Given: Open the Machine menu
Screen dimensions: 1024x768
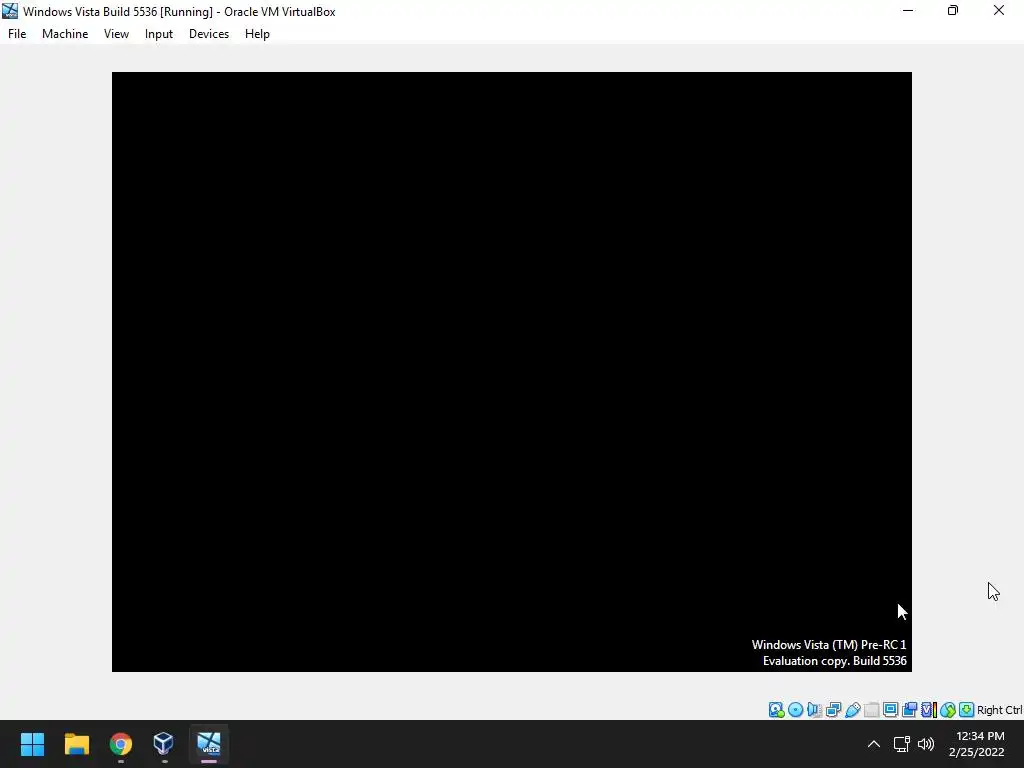Looking at the screenshot, I should (65, 34).
